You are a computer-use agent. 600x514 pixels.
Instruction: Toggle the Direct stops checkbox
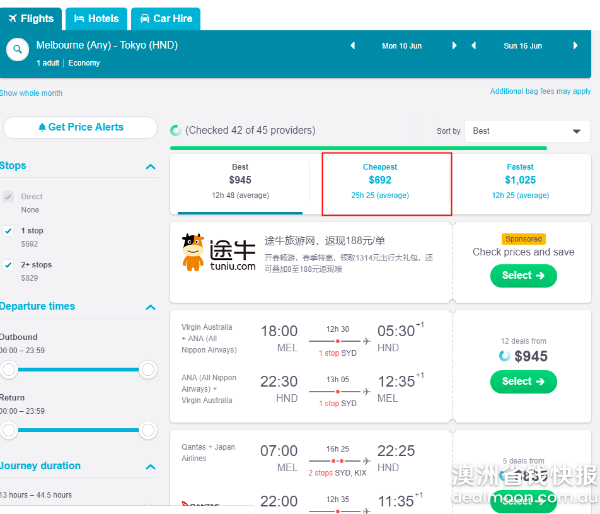[x=8, y=197]
